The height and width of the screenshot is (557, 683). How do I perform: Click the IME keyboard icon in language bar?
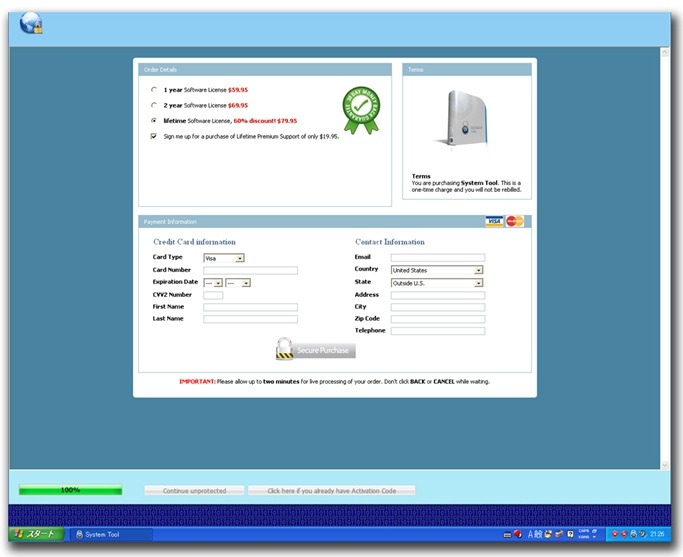[x=507, y=535]
